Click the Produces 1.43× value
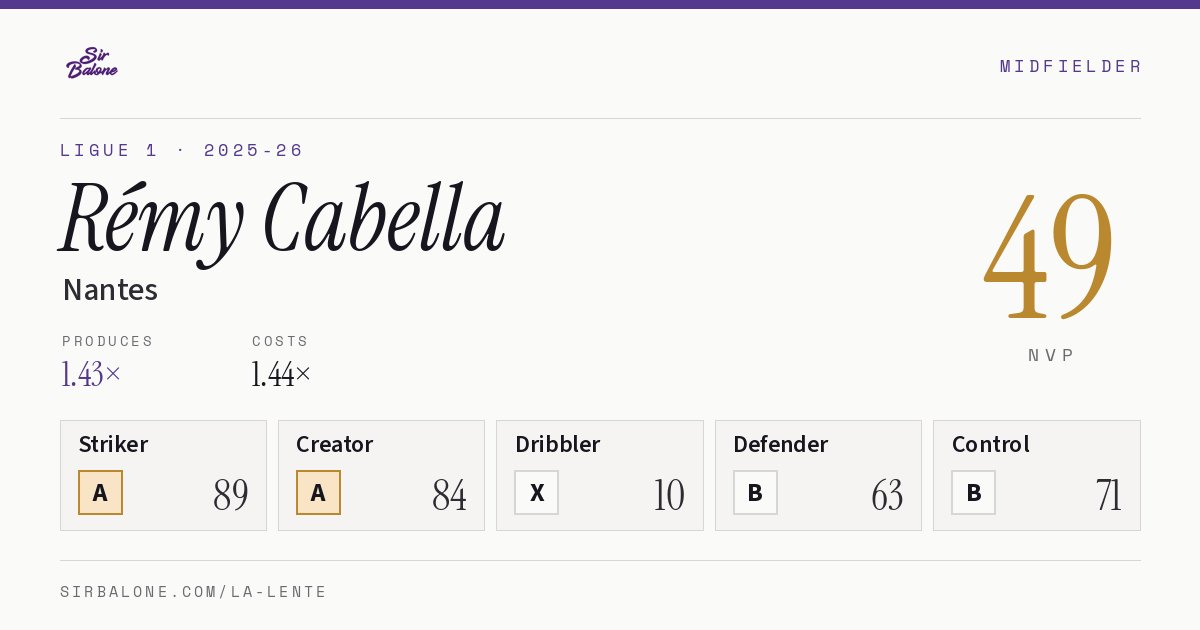Image resolution: width=1200 pixels, height=630 pixels. [x=91, y=374]
